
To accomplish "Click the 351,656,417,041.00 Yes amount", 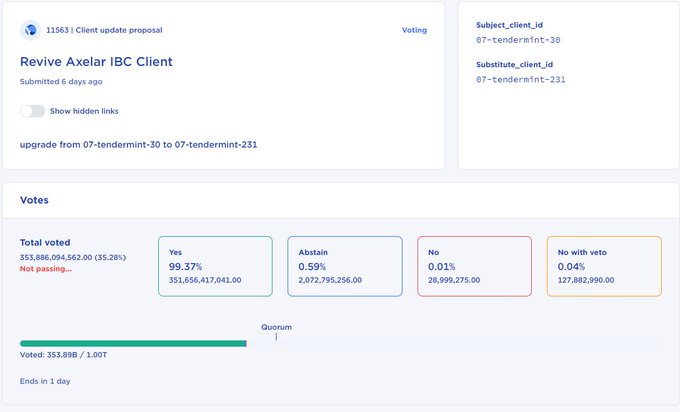I will (205, 280).
